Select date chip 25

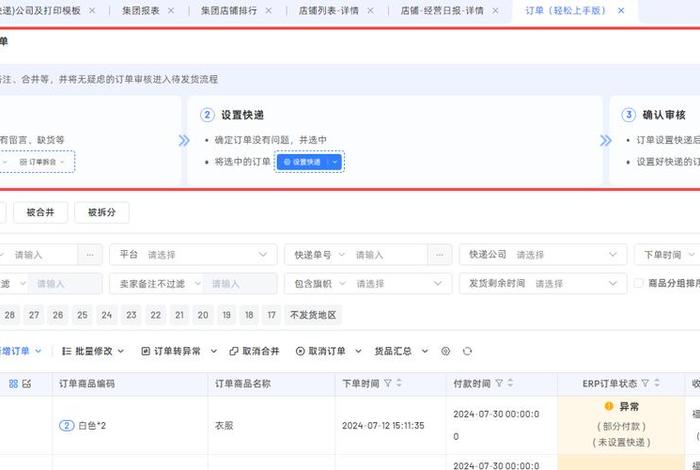(x=82, y=315)
